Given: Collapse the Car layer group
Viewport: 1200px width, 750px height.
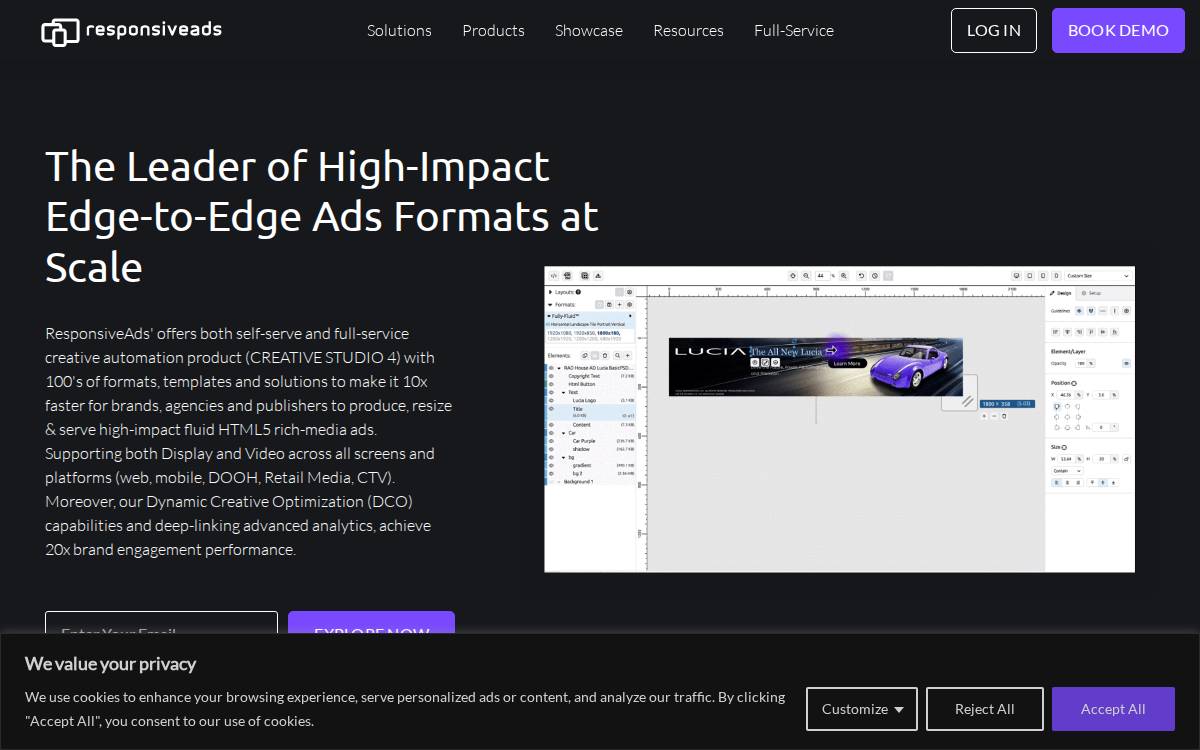Looking at the screenshot, I should [x=563, y=433].
